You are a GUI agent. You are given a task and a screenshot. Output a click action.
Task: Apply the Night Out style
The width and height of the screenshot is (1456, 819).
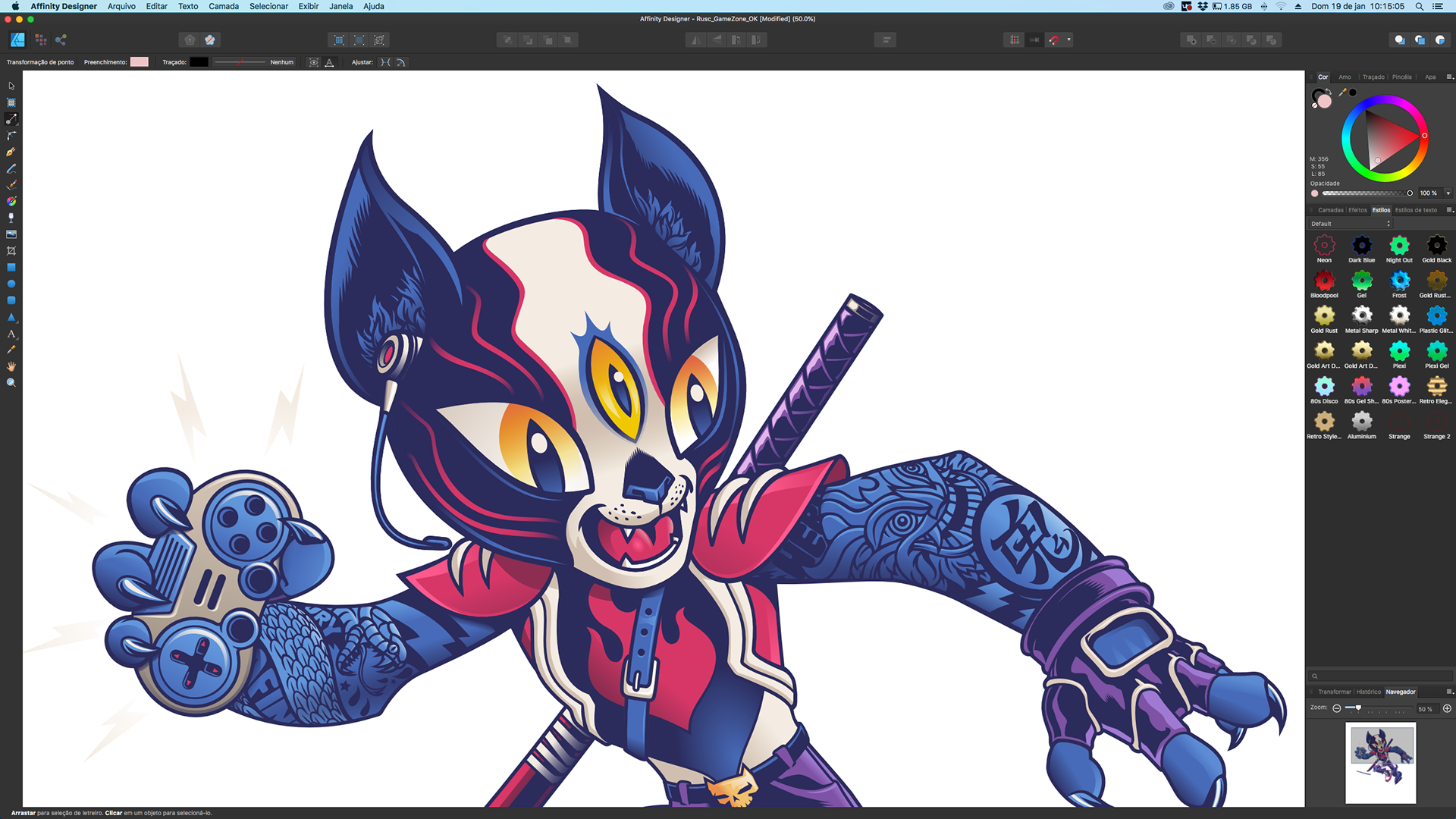(x=1399, y=246)
